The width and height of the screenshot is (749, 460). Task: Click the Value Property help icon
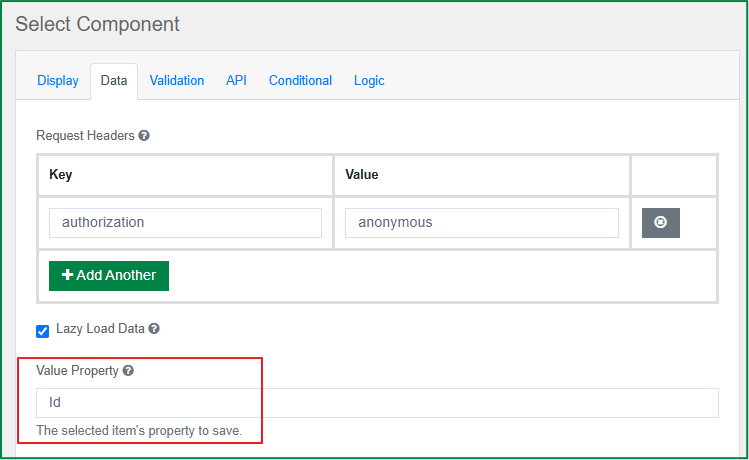[x=128, y=371]
